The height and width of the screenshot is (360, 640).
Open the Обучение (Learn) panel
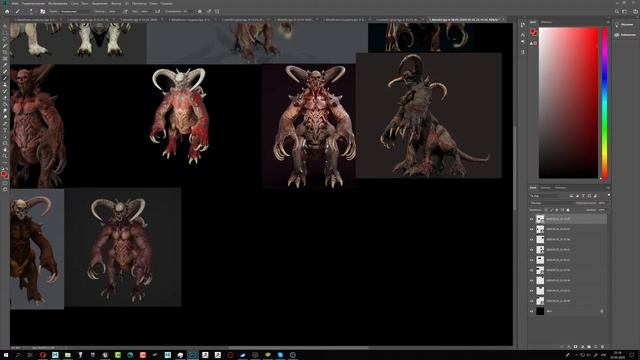[x=624, y=25]
